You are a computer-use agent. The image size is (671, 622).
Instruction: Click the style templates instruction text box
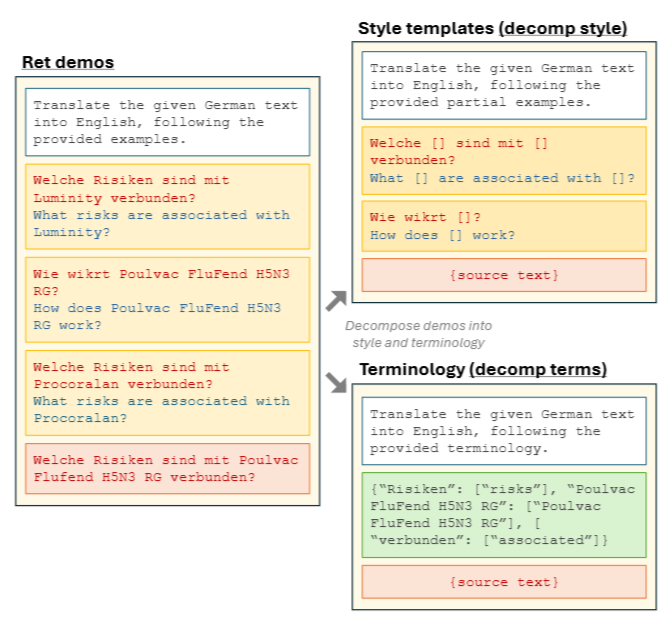click(504, 86)
